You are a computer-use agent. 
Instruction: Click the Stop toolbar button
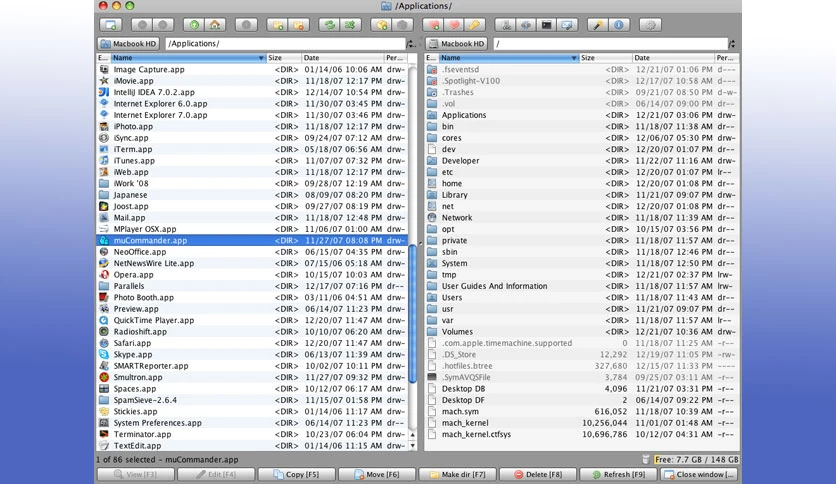click(x=246, y=25)
